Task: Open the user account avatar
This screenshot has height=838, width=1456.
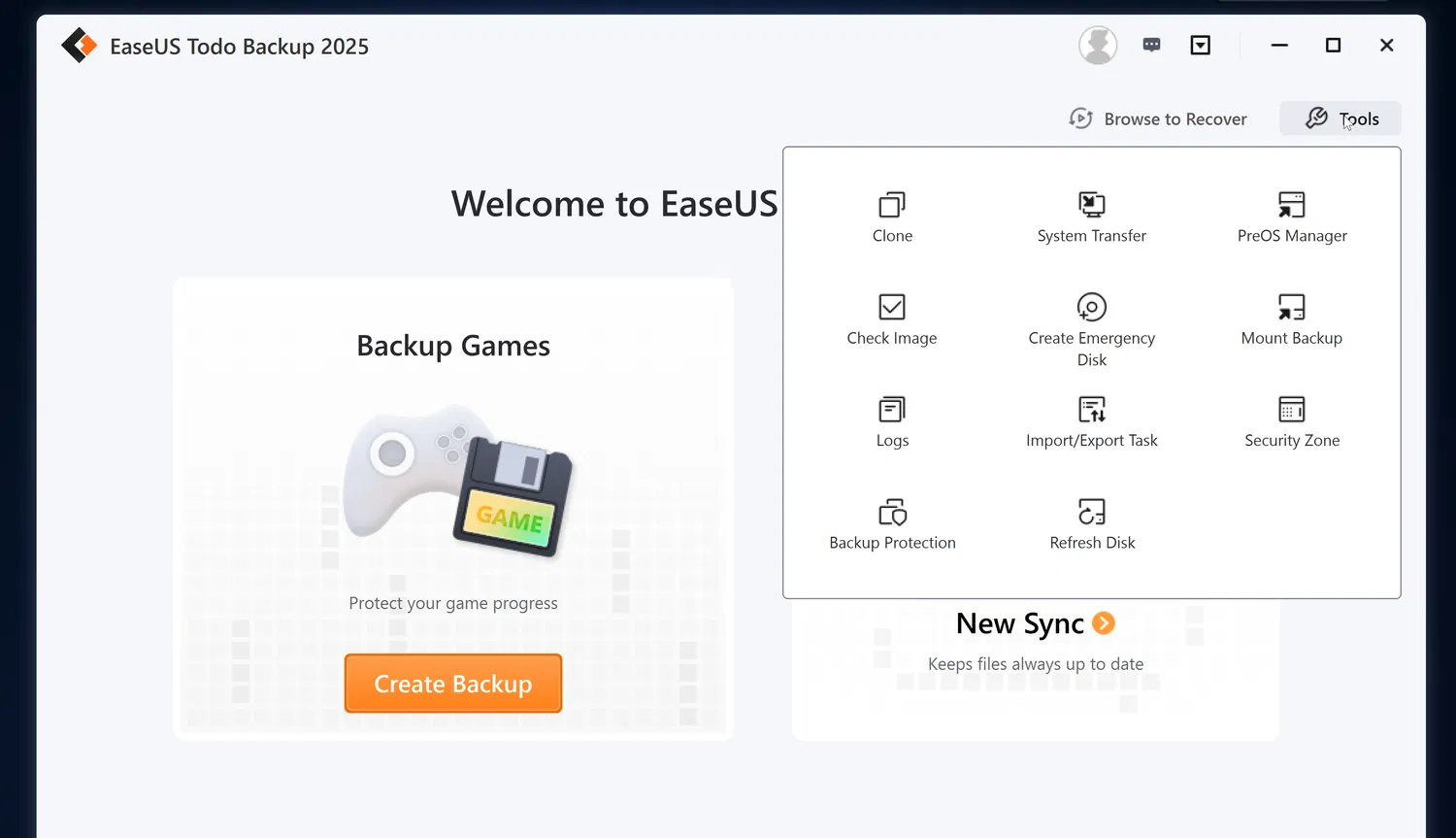Action: [1098, 46]
